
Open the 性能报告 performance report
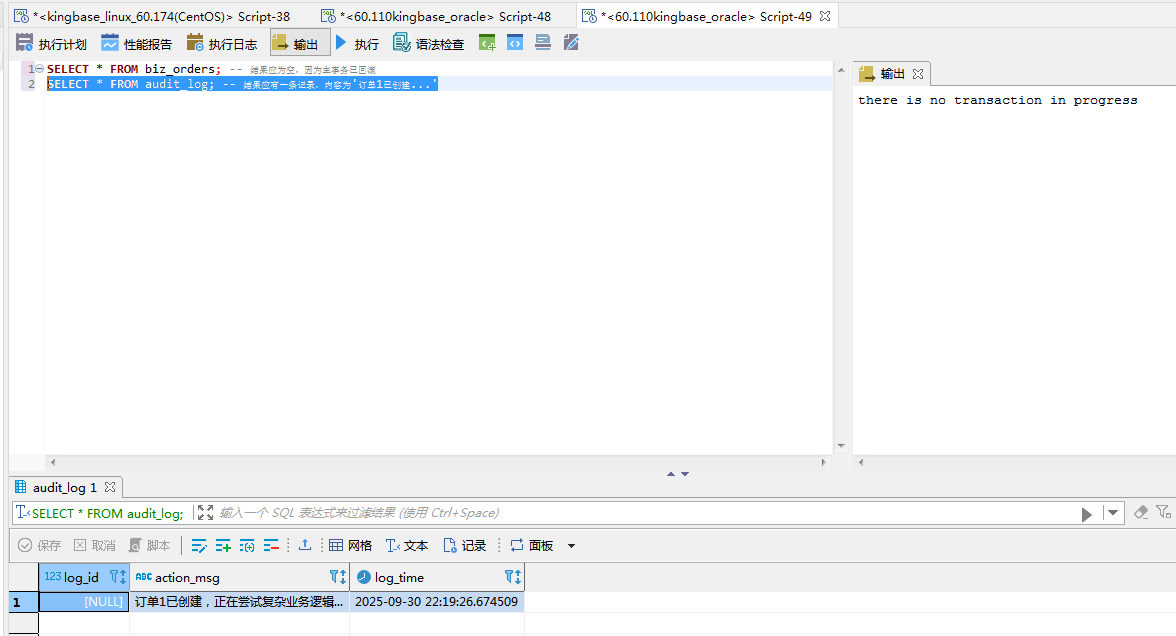click(x=136, y=44)
